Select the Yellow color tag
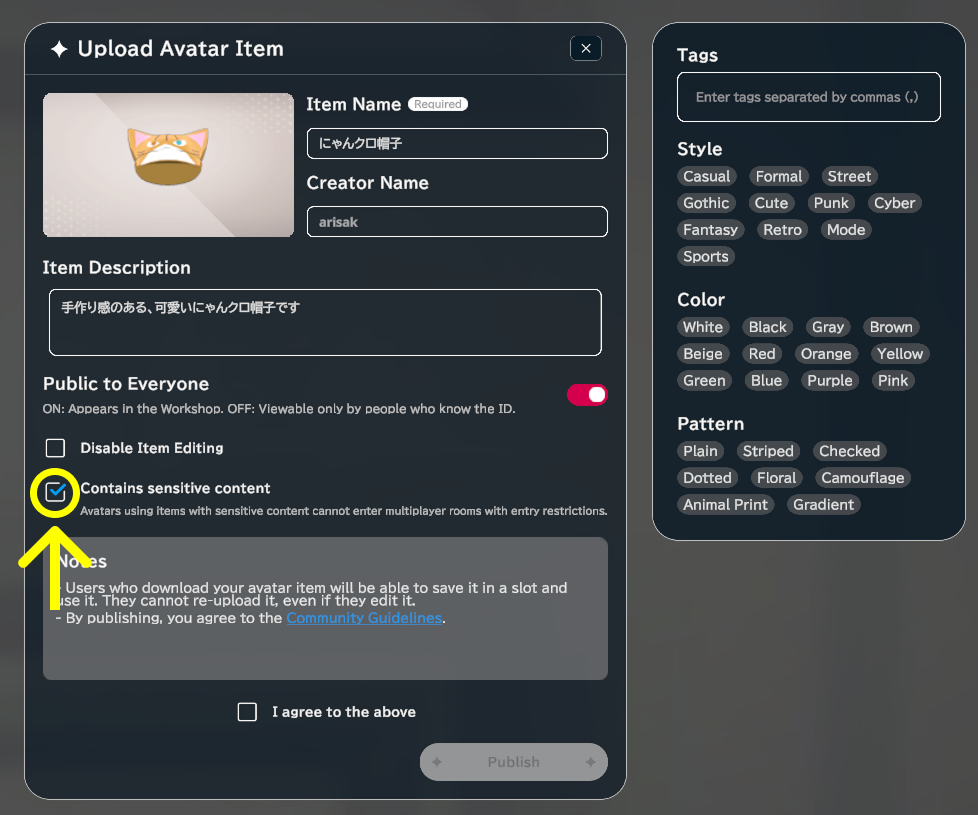This screenshot has width=978, height=815. click(x=900, y=354)
